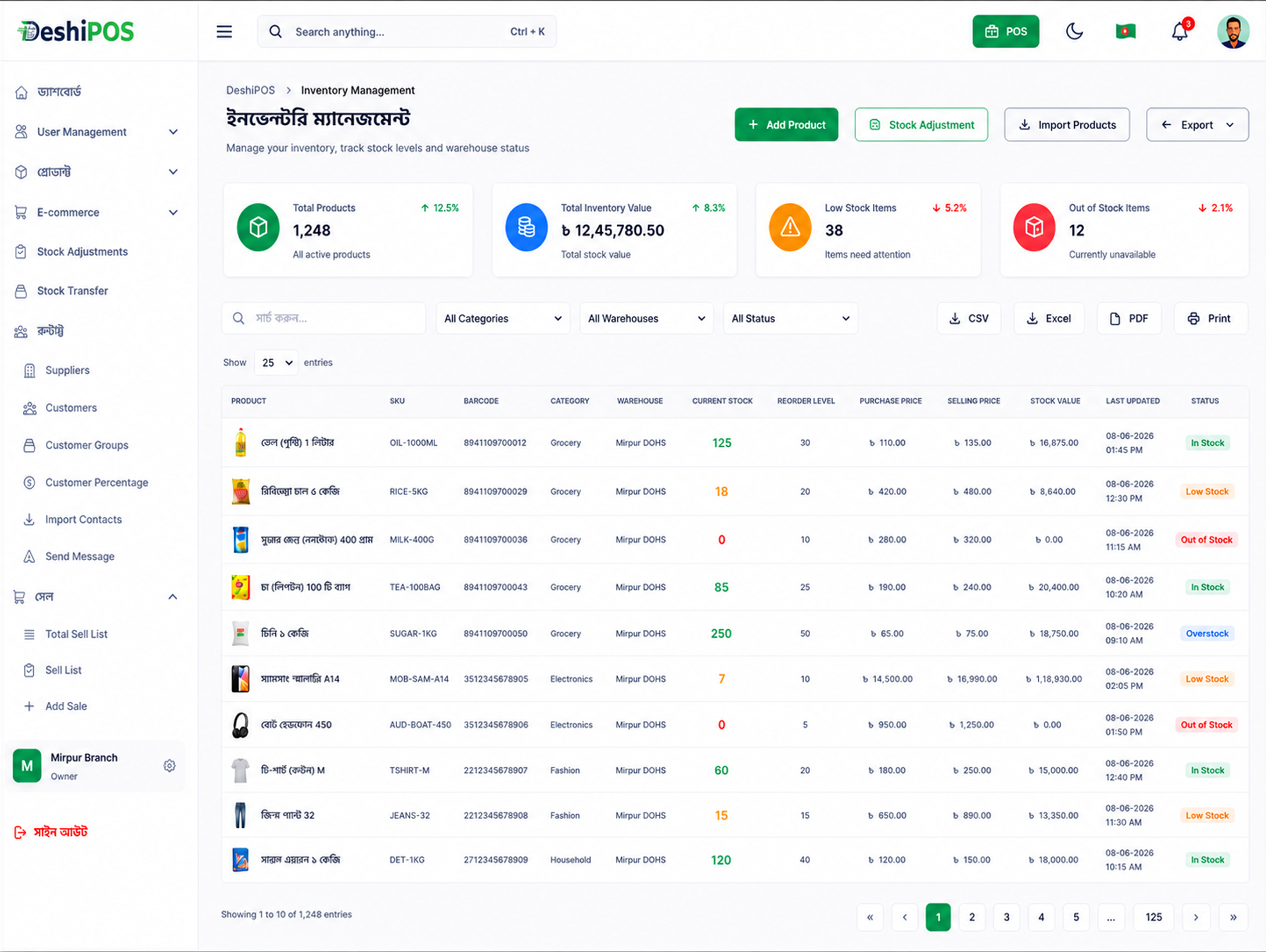The image size is (1266, 952).
Task: Go to pagination page 5
Action: tap(1076, 917)
